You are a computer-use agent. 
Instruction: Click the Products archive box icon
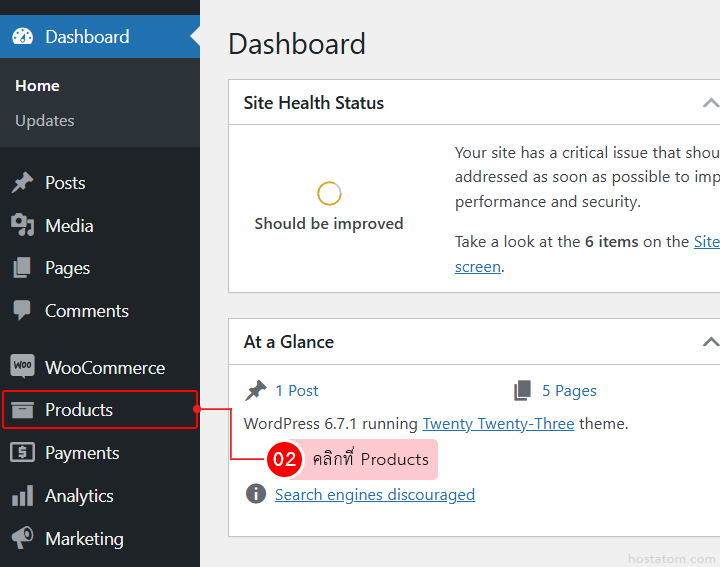pyautogui.click(x=22, y=410)
